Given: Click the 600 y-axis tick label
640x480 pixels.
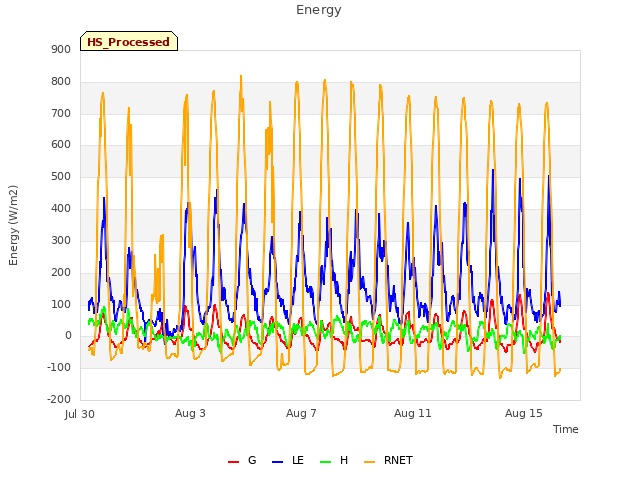Looking at the screenshot, I should 61,144.
